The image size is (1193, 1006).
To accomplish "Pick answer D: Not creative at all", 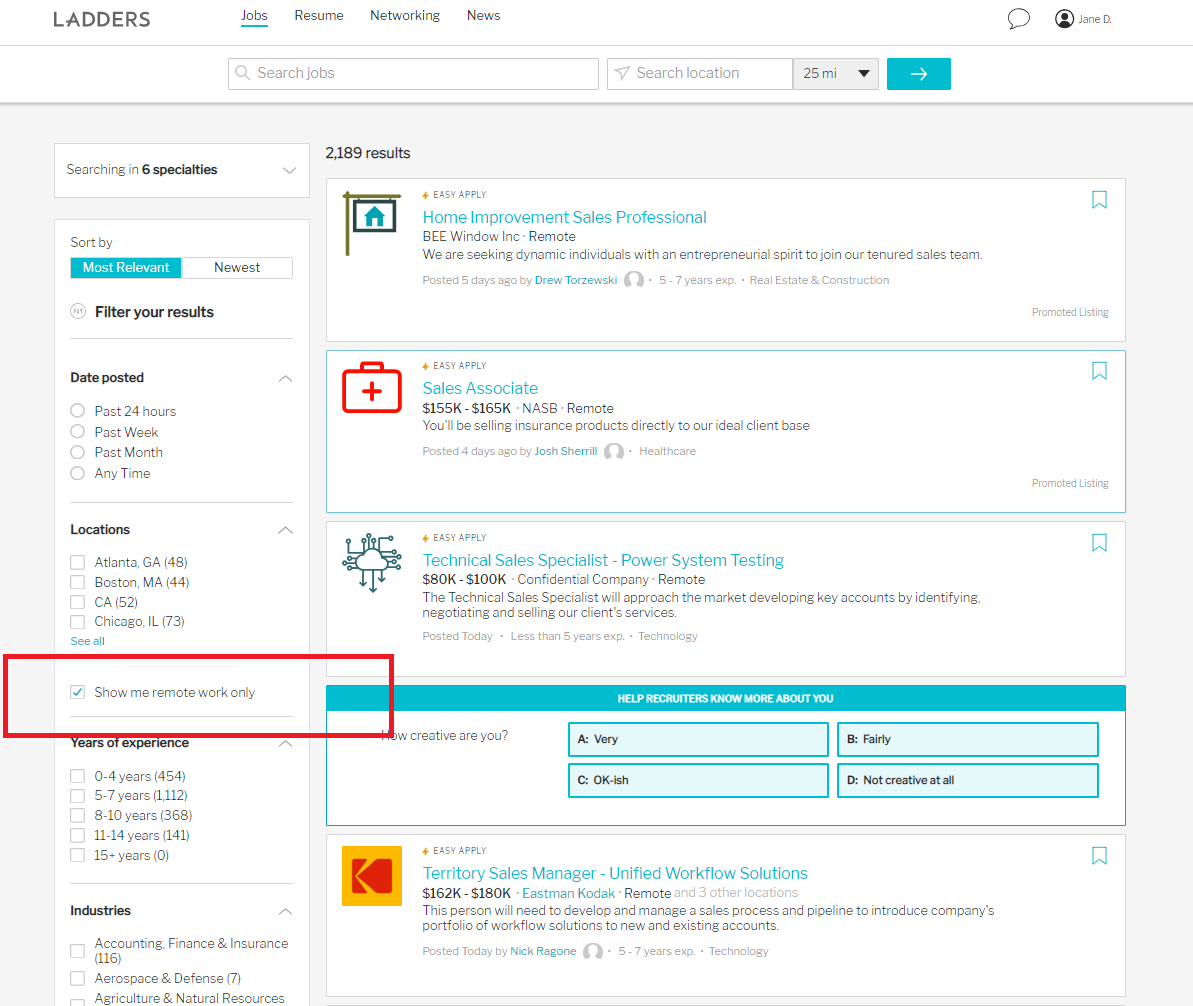I will (968, 780).
